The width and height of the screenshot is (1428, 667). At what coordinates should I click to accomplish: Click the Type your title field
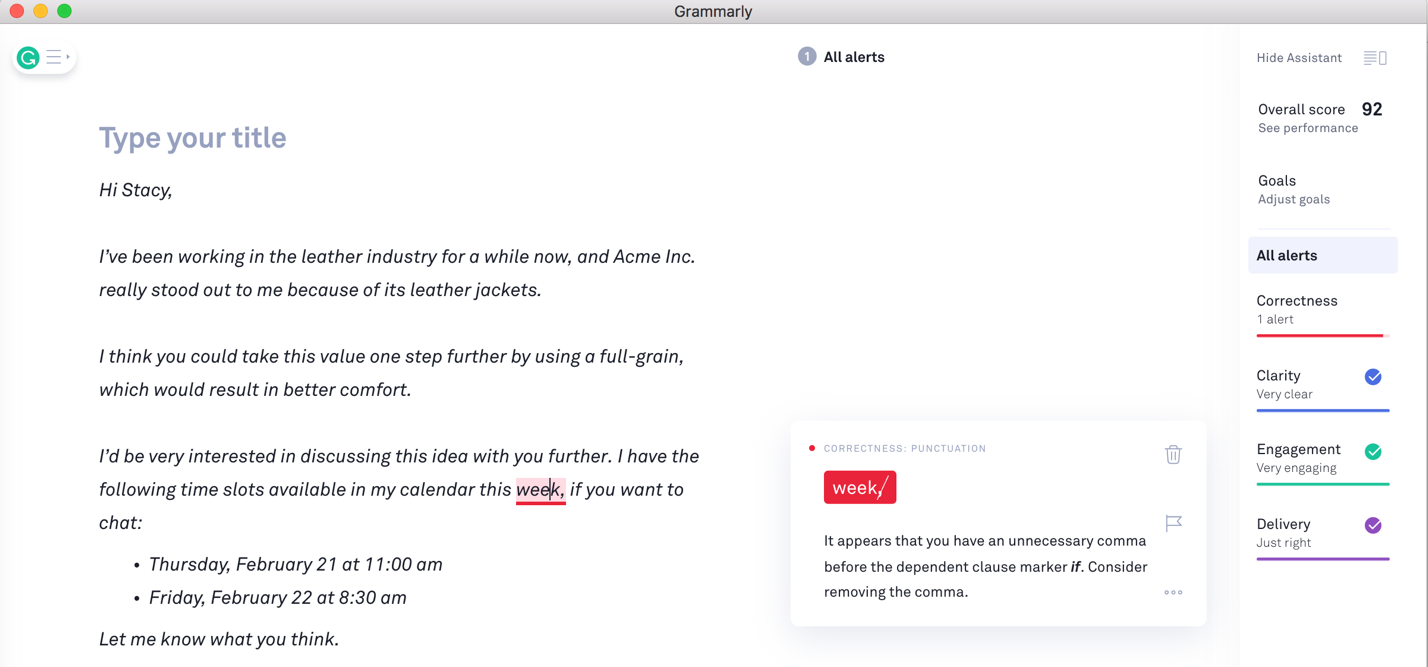pos(193,137)
